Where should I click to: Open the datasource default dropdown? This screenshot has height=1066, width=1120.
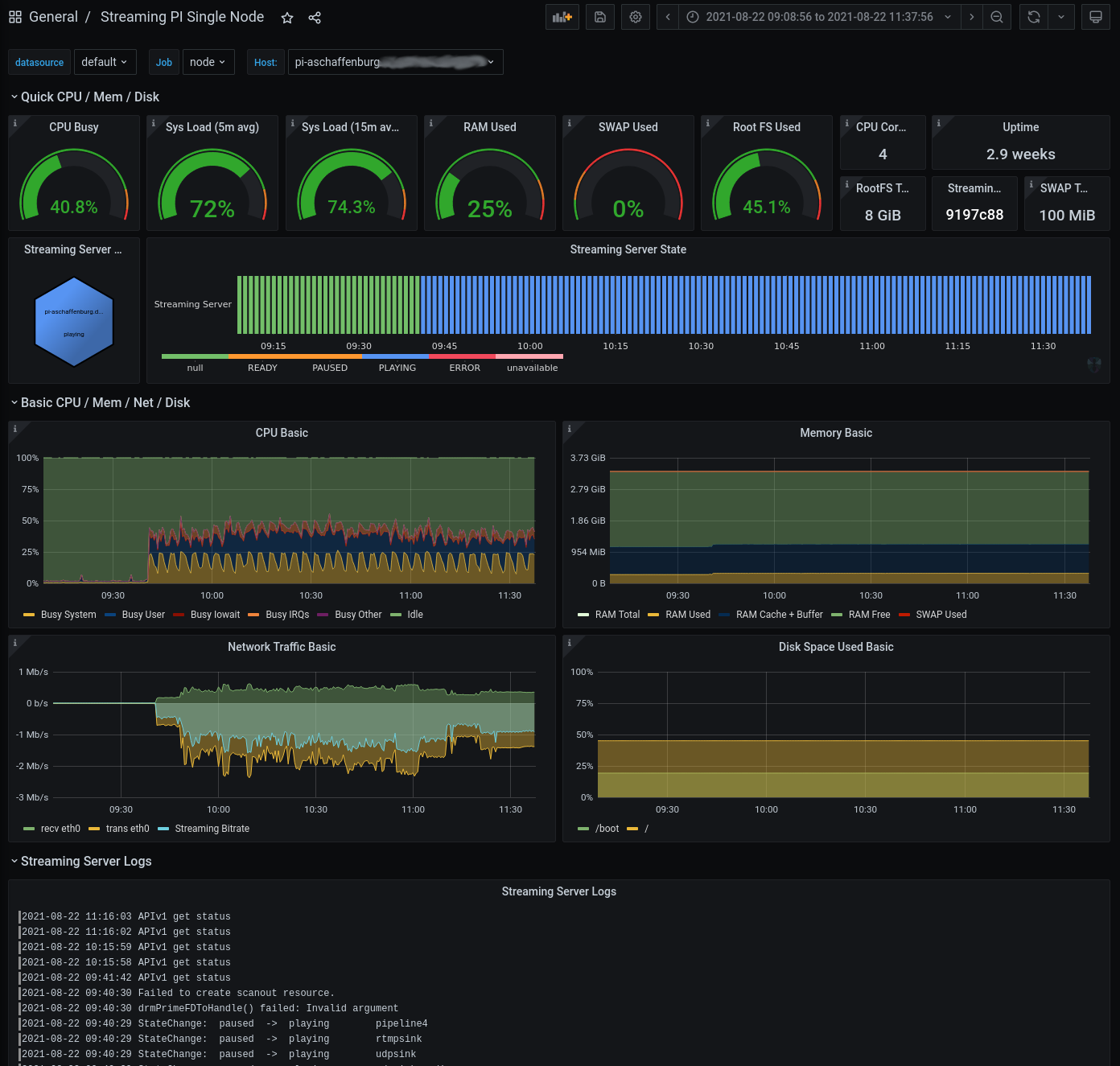tap(105, 62)
